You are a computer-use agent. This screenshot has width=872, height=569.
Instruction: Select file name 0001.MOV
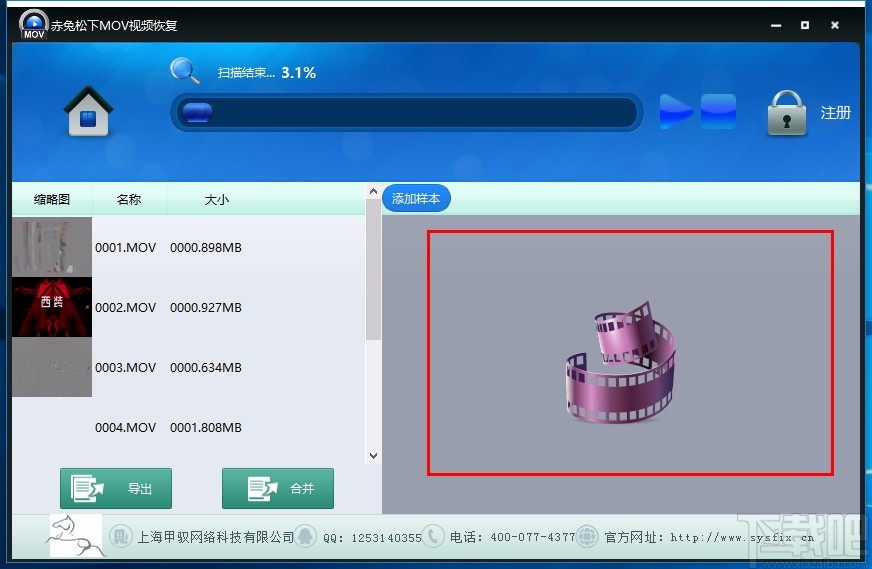[126, 248]
